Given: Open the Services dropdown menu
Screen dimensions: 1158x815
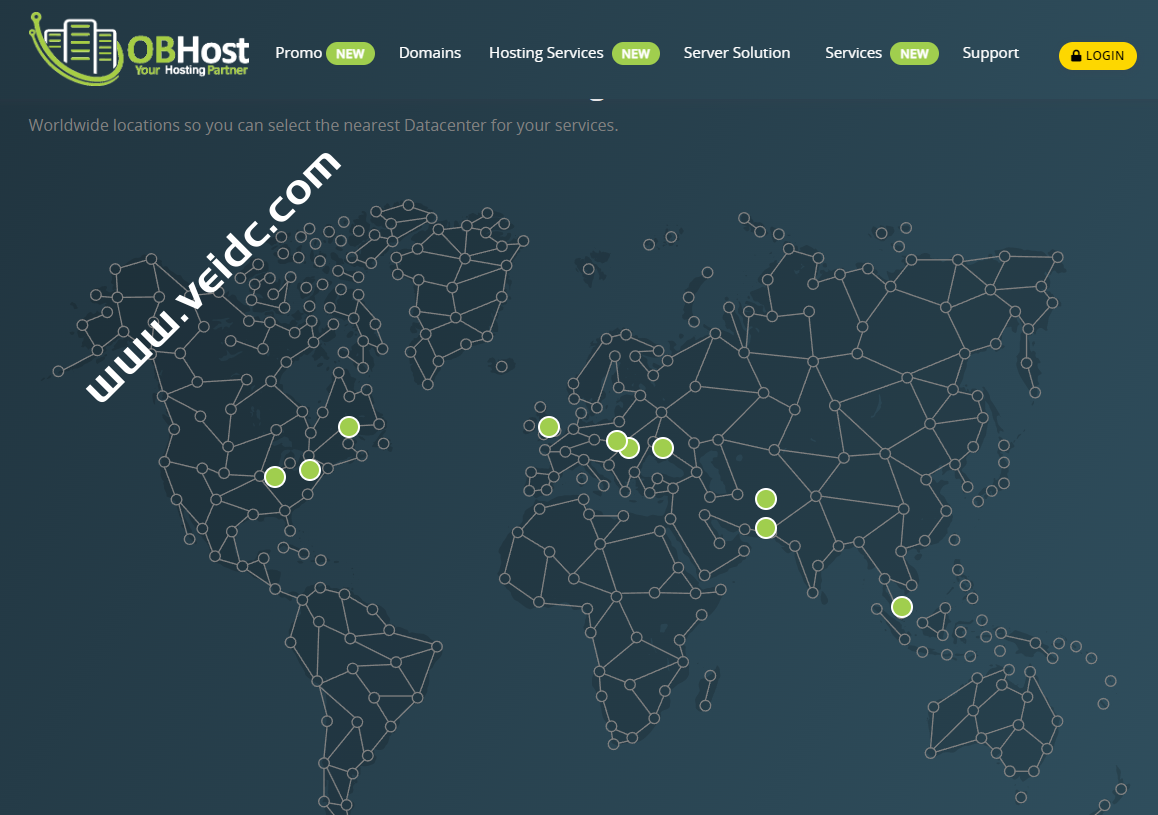Looking at the screenshot, I should (x=853, y=53).
